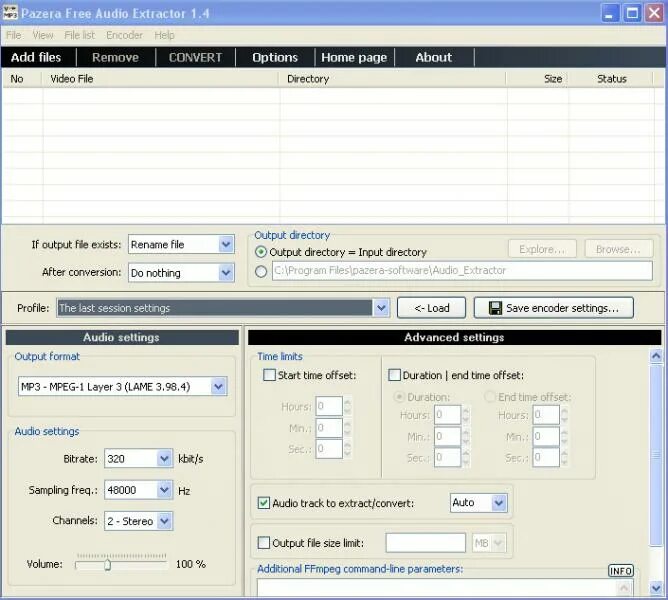Click the '<- Load' profile button
The width and height of the screenshot is (668, 600).
coord(432,308)
